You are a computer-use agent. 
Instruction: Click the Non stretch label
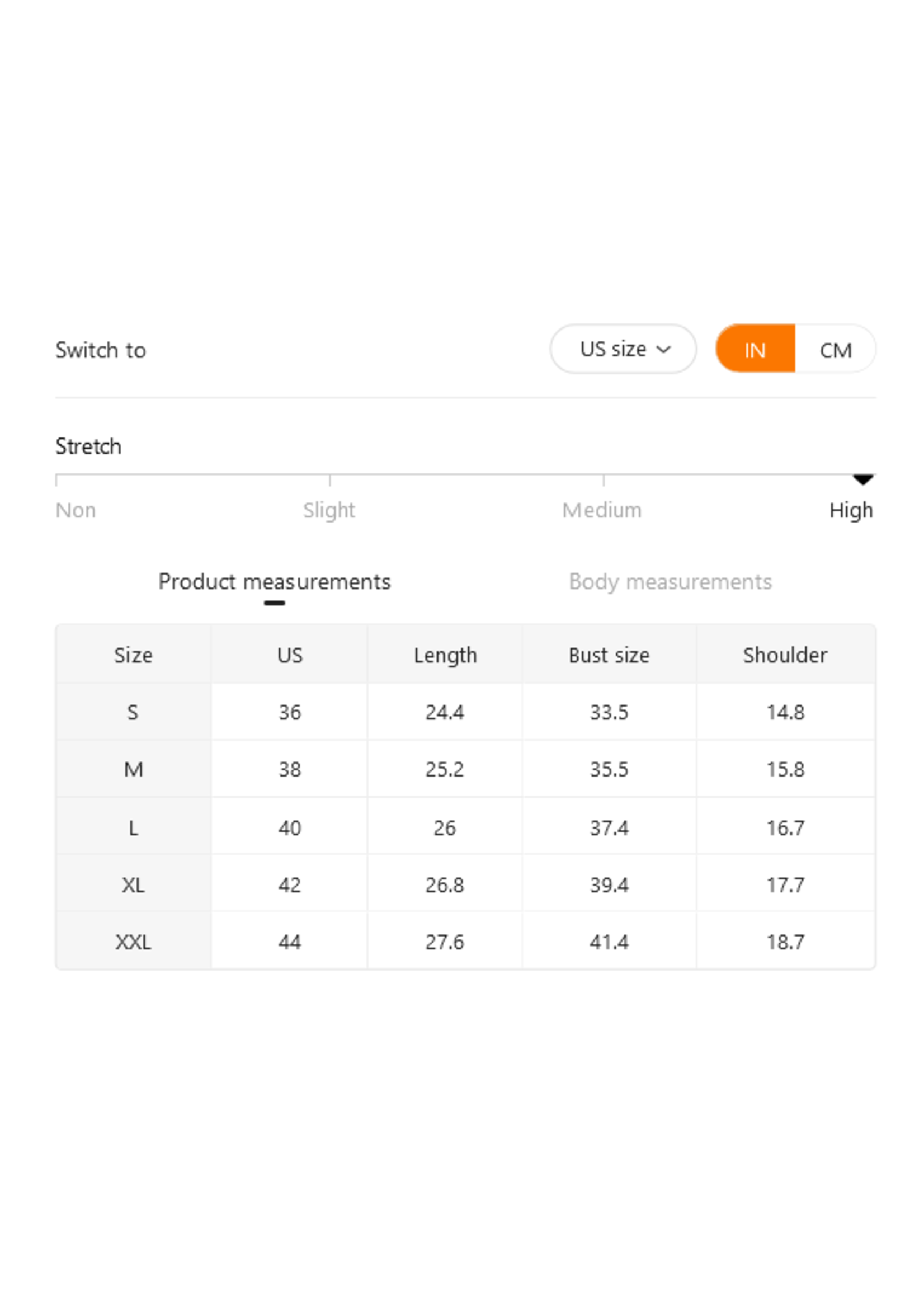[76, 510]
